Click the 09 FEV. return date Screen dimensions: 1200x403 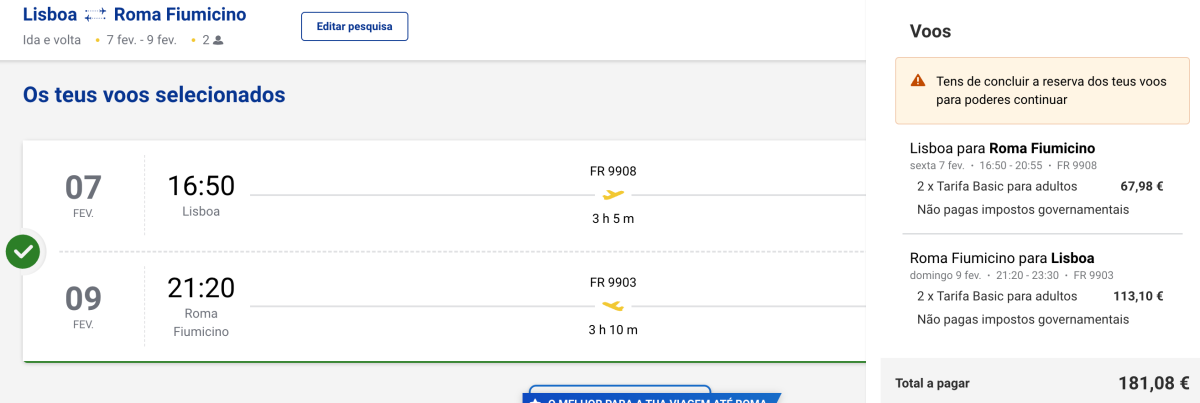[x=83, y=305]
